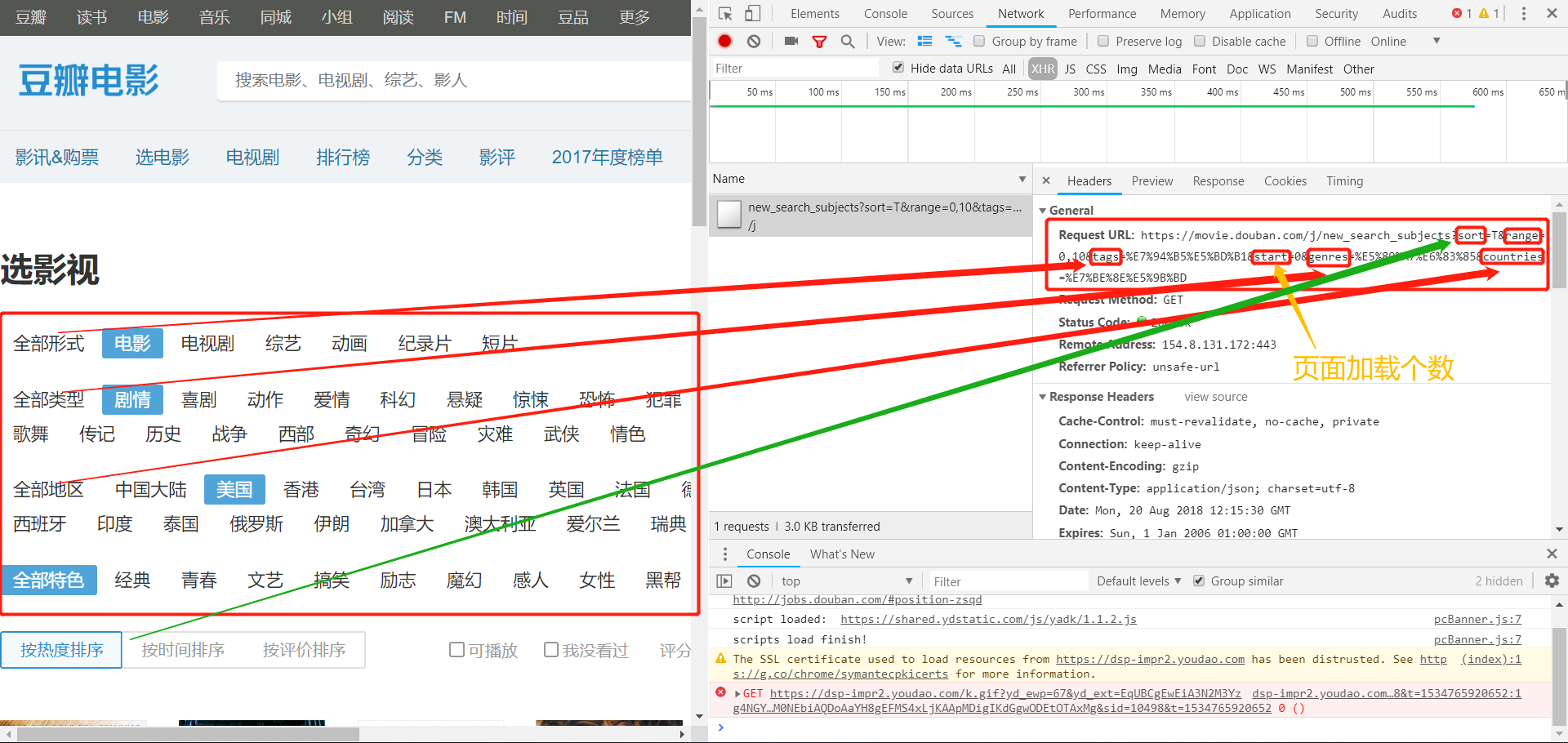
Task: Toggle the device toolbar icon
Action: click(752, 13)
